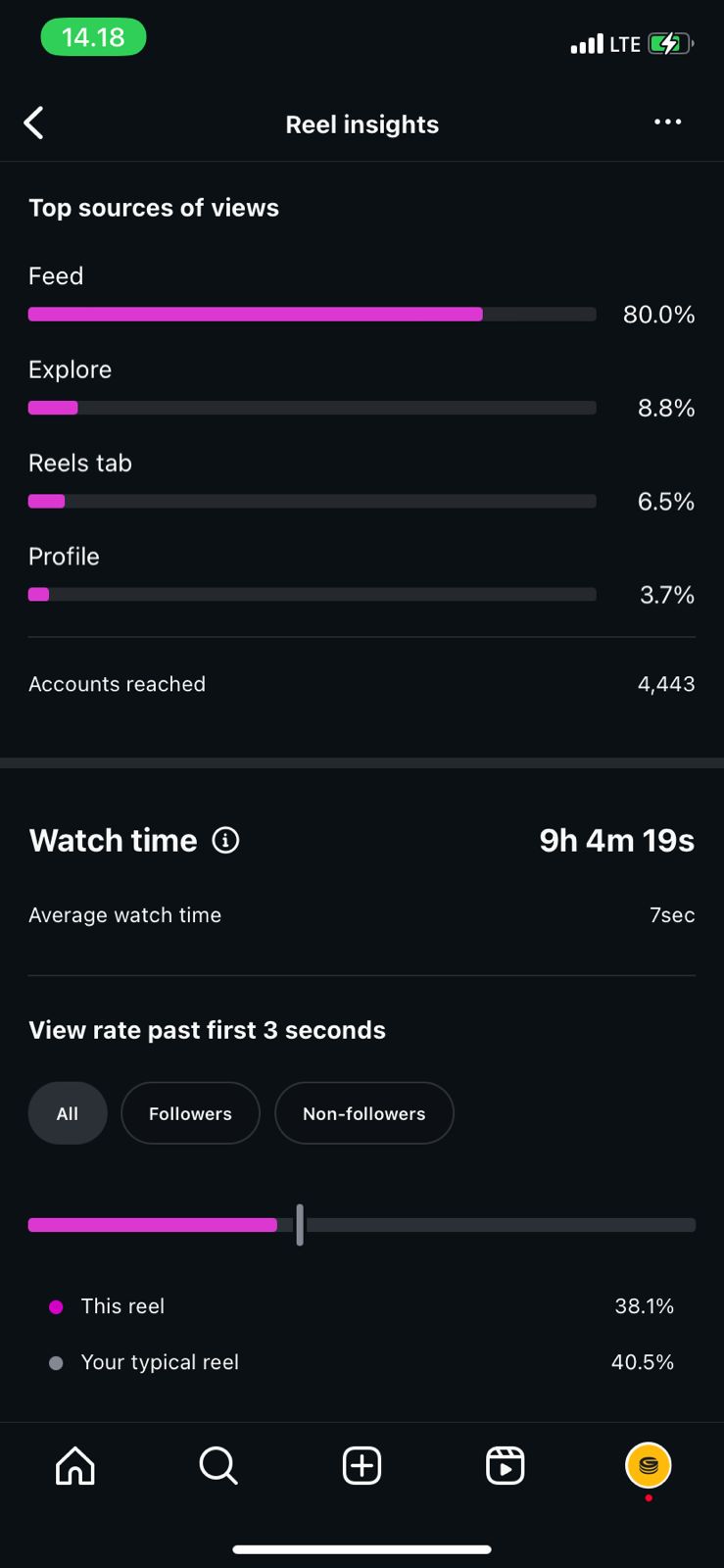Tap the Watch time info icon
This screenshot has width=724, height=1568.
[225, 841]
